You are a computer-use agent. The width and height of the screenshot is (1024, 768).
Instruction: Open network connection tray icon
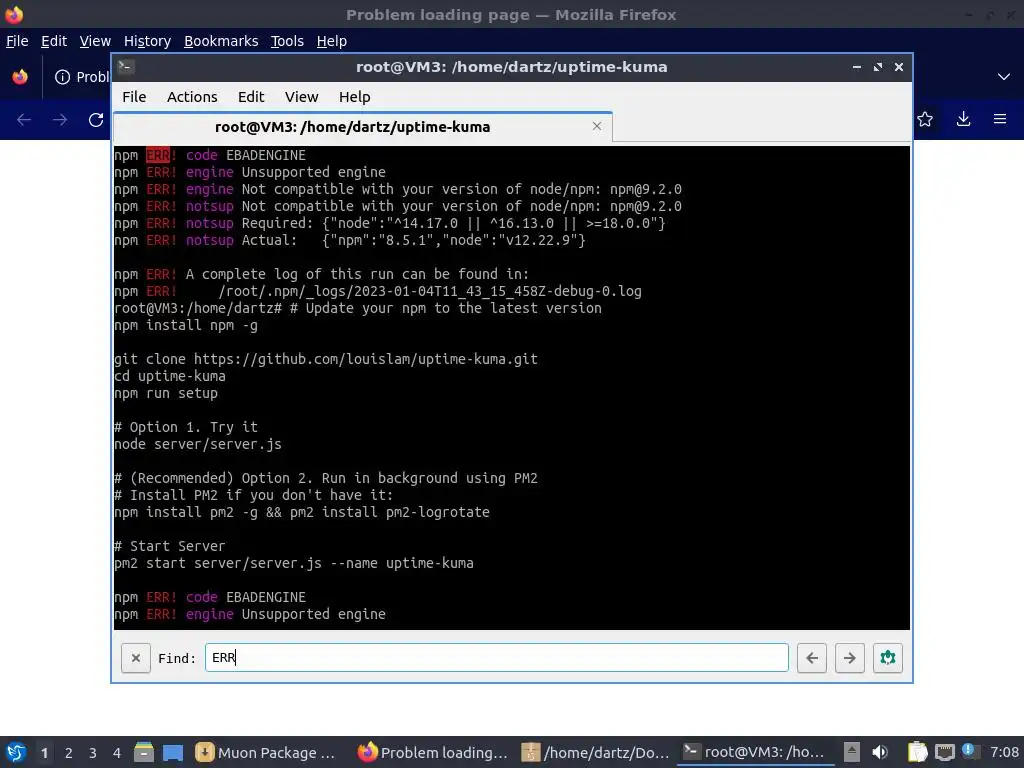944,752
